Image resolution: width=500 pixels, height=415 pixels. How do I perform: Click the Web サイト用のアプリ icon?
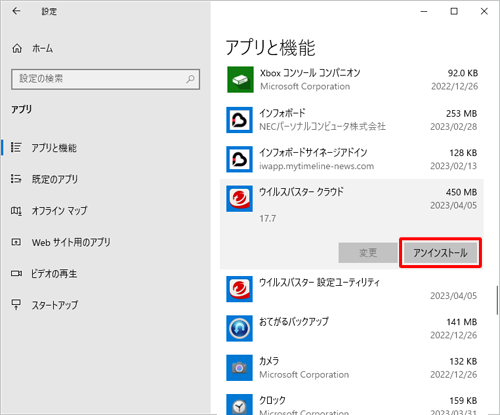16,242
